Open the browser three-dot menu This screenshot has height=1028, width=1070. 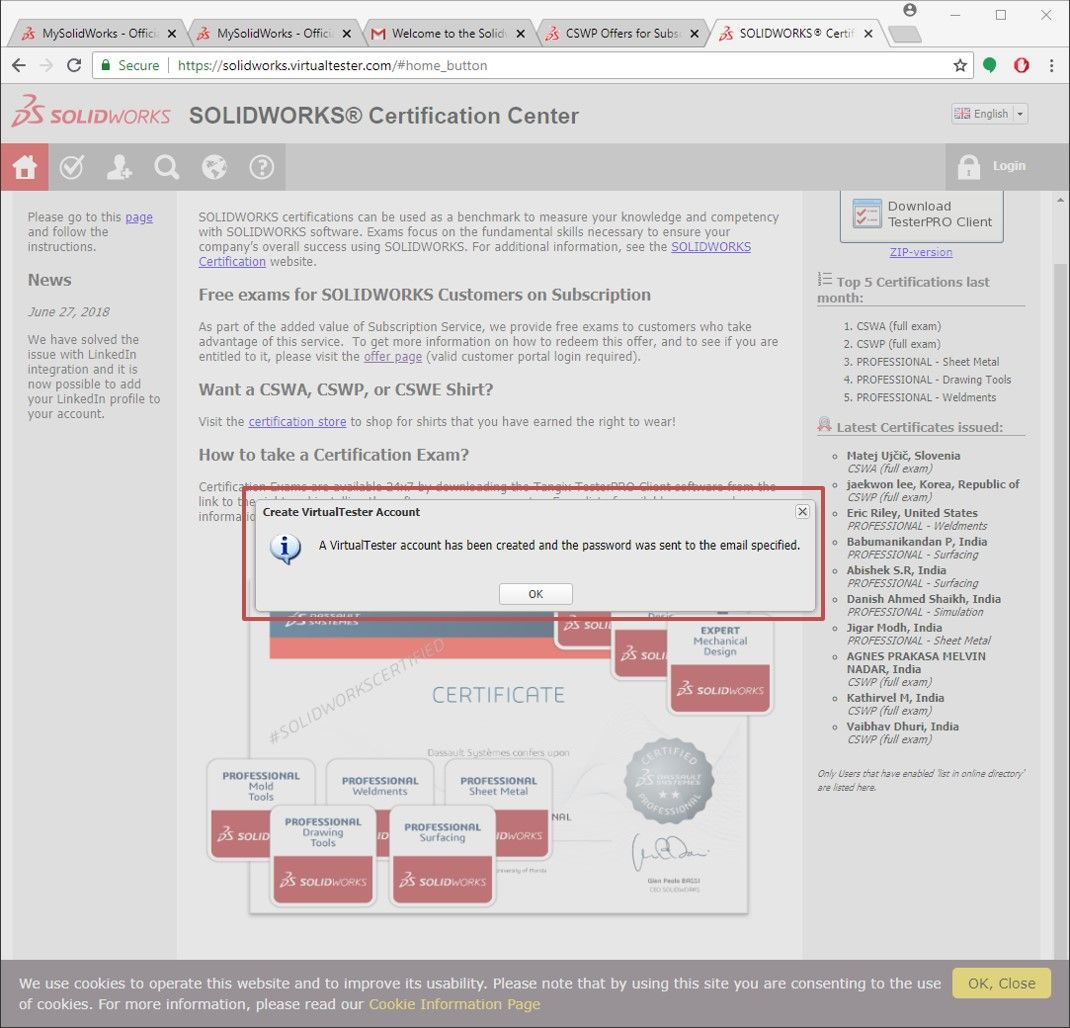(1052, 65)
